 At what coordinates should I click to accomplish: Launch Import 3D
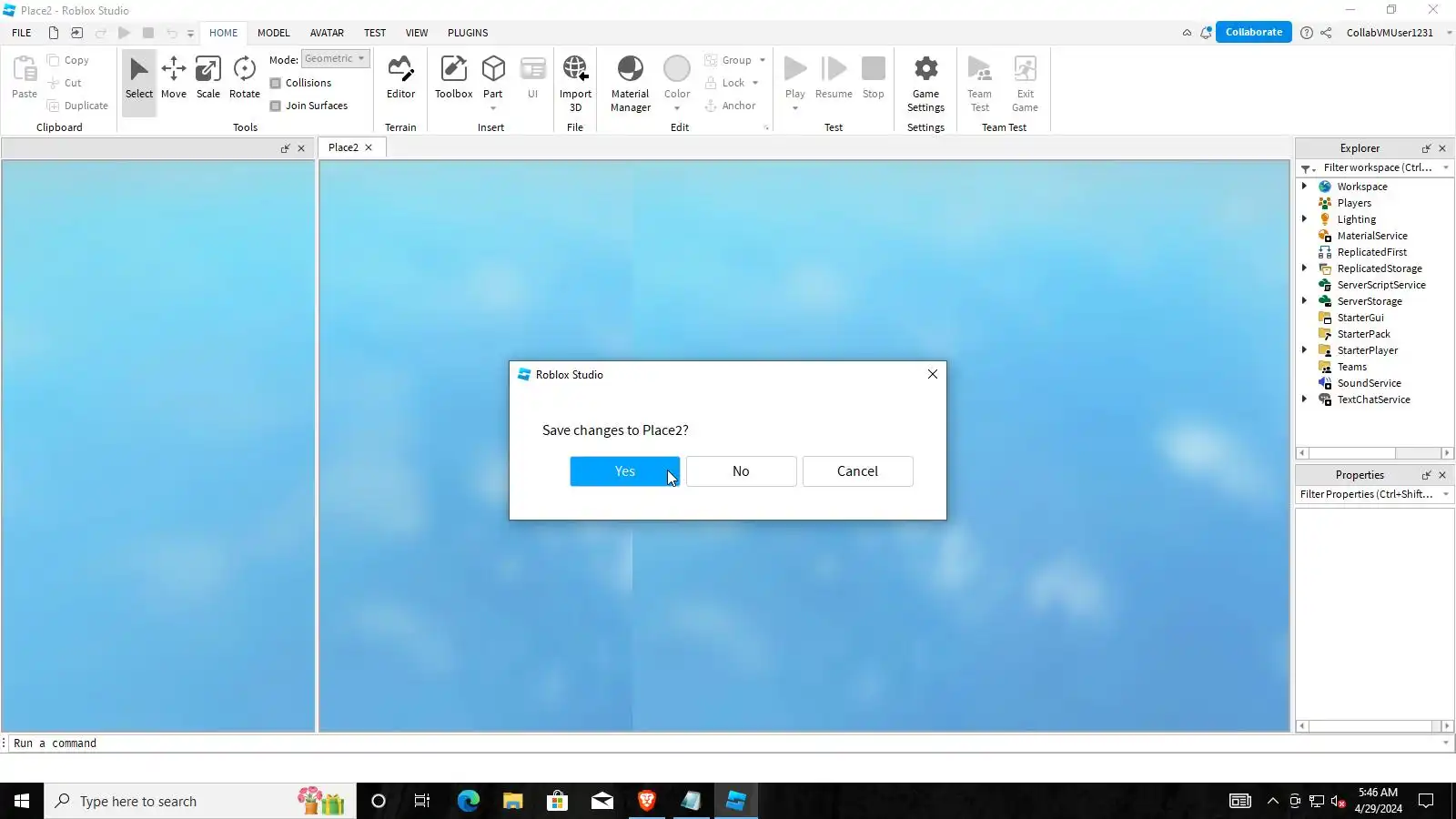(x=575, y=84)
